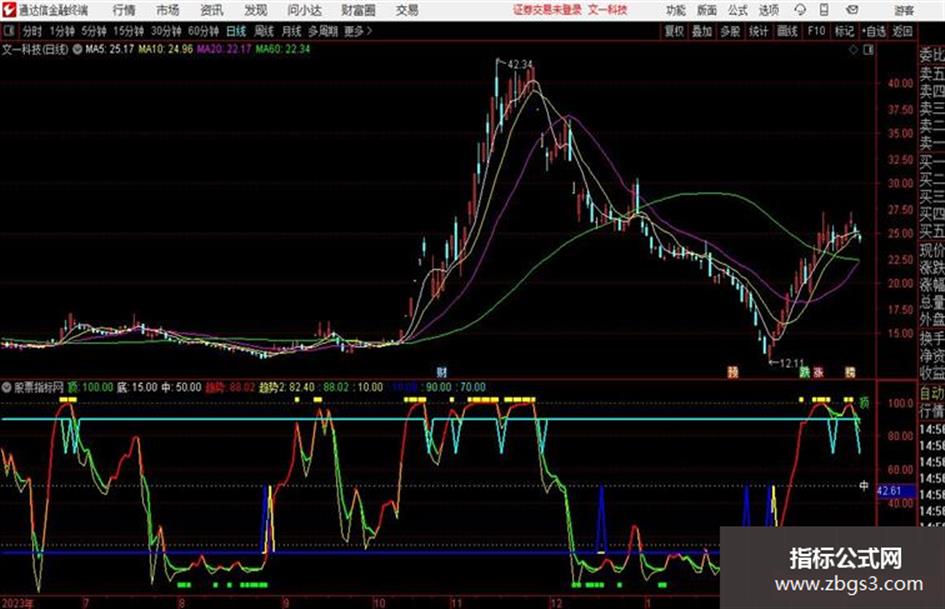Click the 游客 guest account label
945x609 pixels.
coord(903,10)
